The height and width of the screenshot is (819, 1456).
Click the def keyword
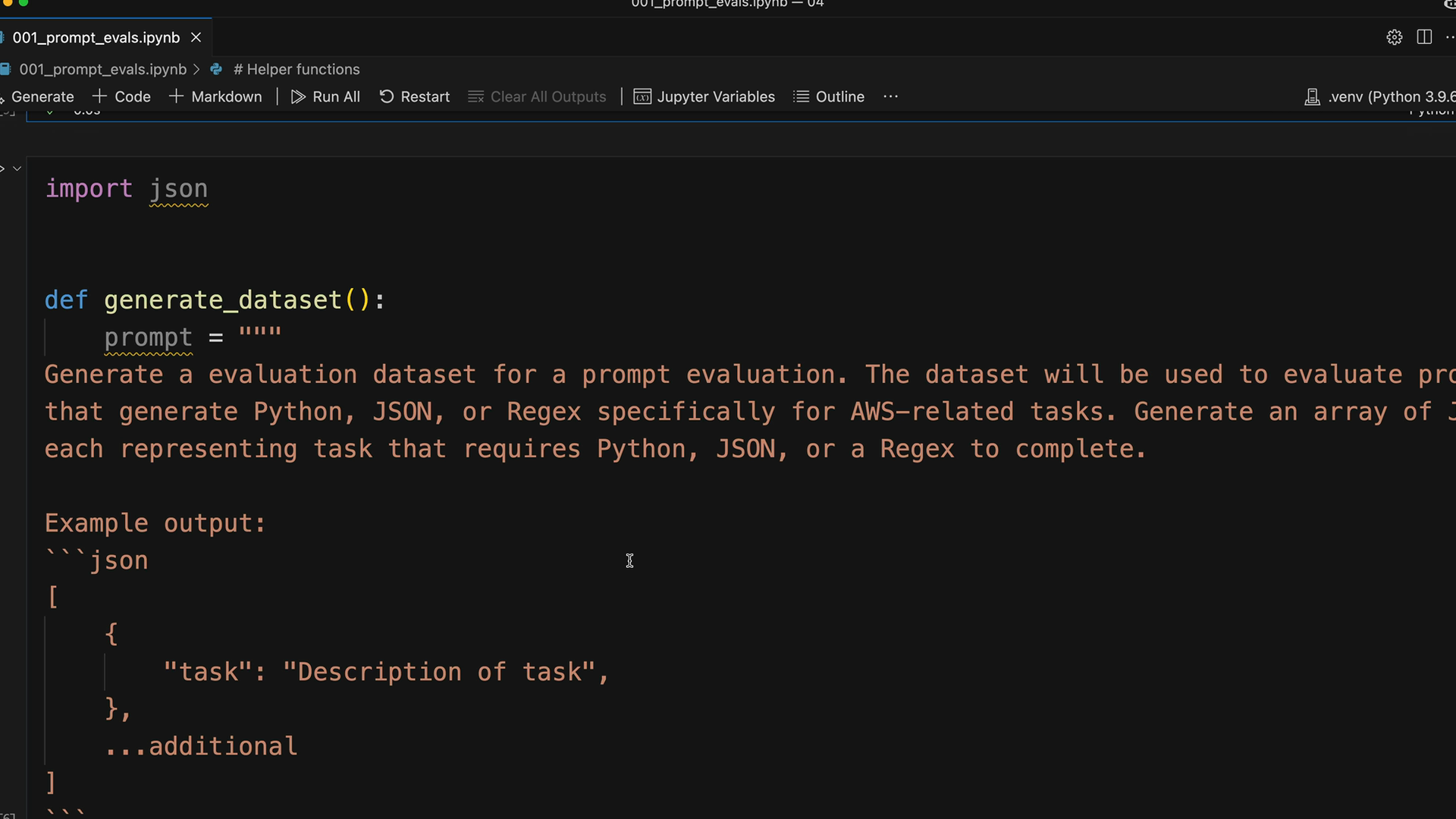click(x=67, y=300)
